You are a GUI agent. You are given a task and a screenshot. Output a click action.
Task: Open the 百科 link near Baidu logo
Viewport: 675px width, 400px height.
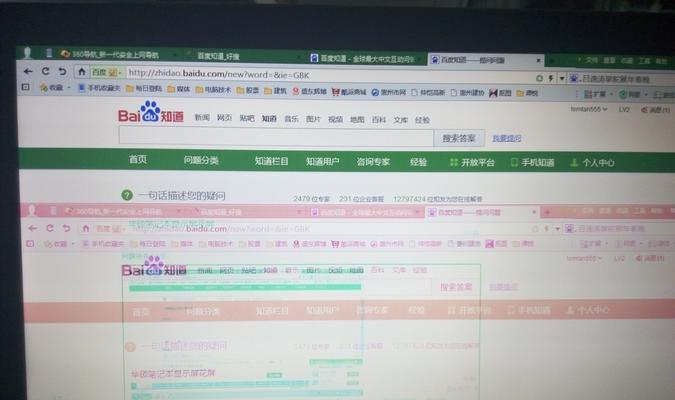point(379,120)
